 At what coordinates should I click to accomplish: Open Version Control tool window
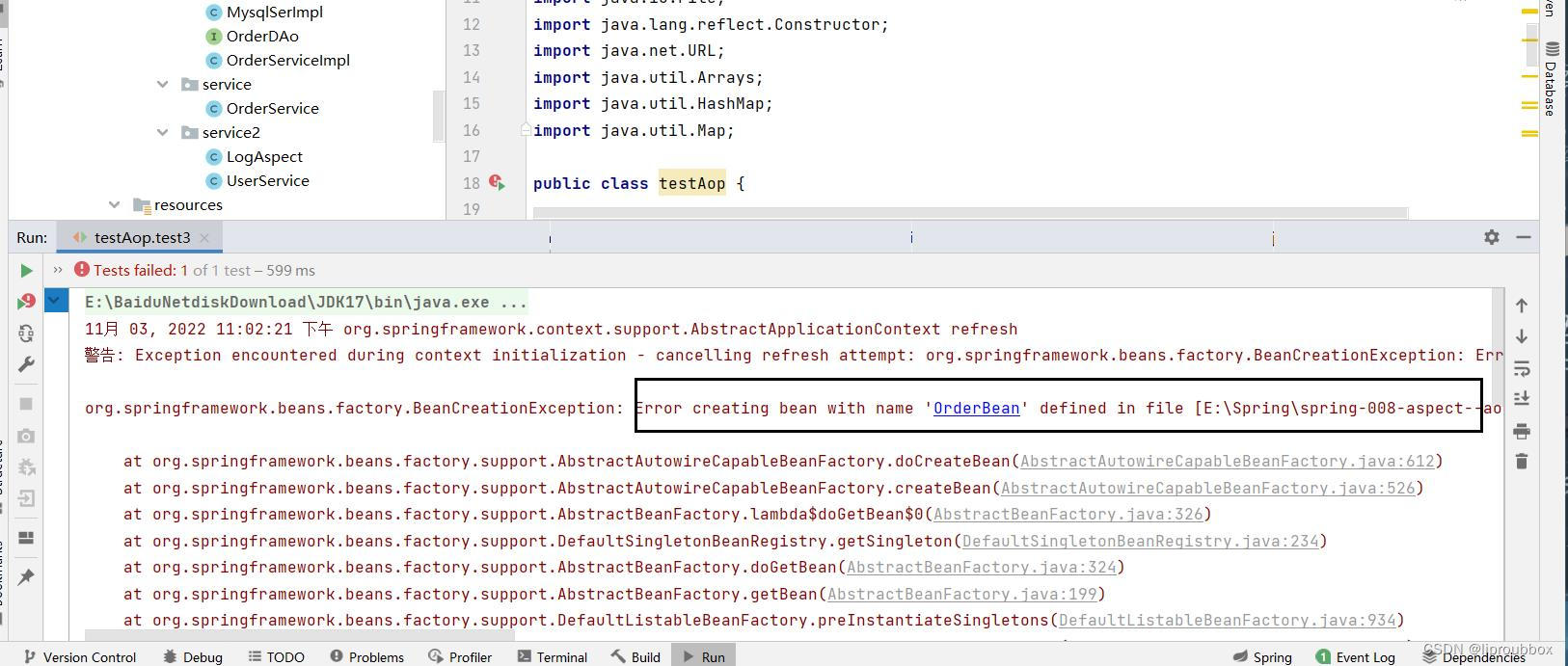[80, 656]
